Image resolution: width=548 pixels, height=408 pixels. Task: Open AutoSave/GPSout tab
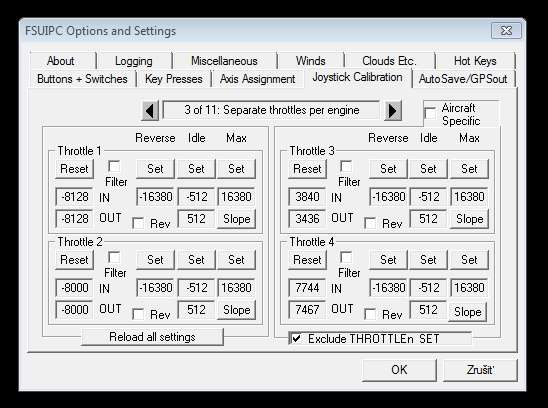(x=463, y=79)
